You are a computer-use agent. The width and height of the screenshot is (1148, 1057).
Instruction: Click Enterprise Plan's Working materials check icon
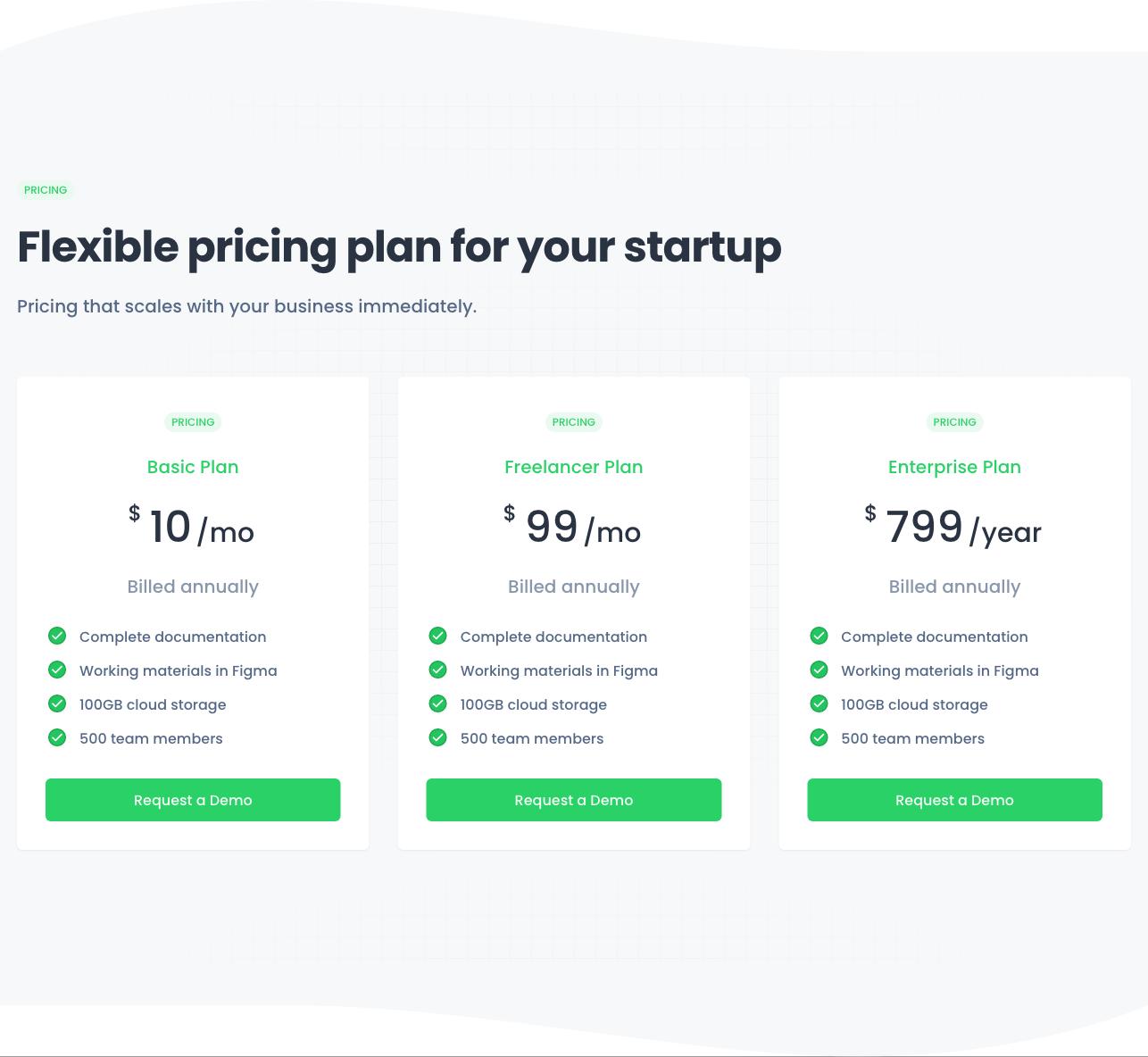[x=819, y=670]
